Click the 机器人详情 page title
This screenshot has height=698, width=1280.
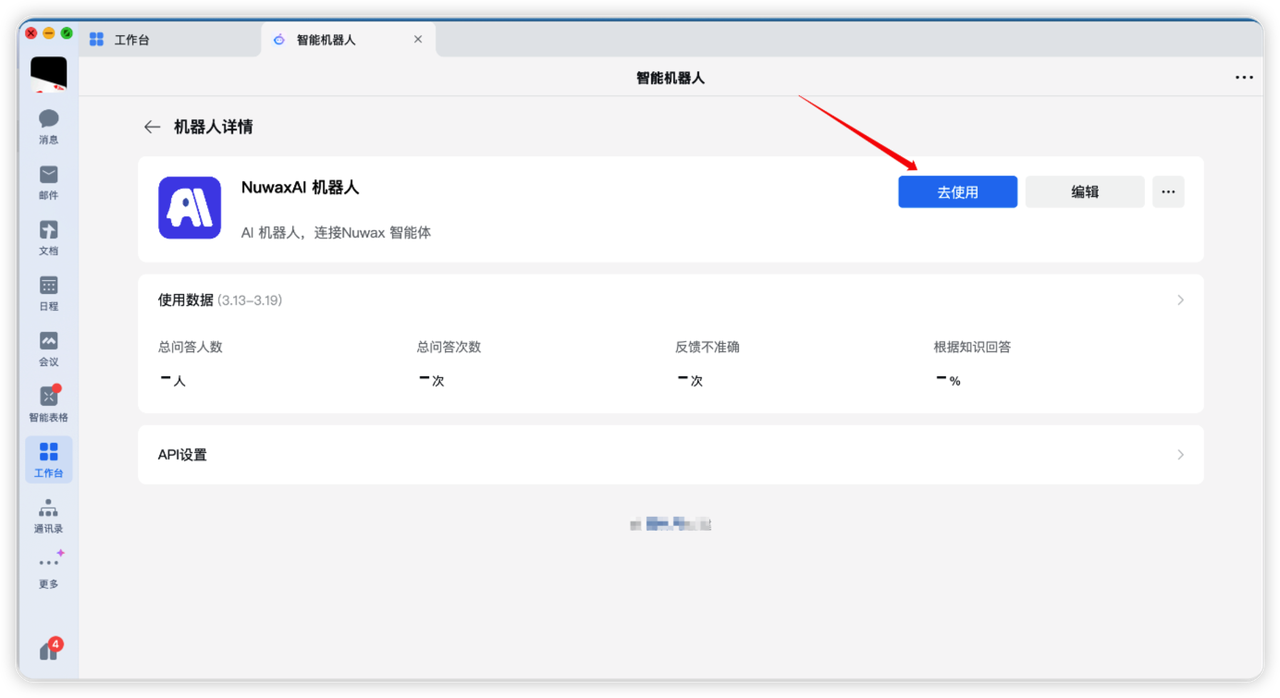tap(213, 127)
